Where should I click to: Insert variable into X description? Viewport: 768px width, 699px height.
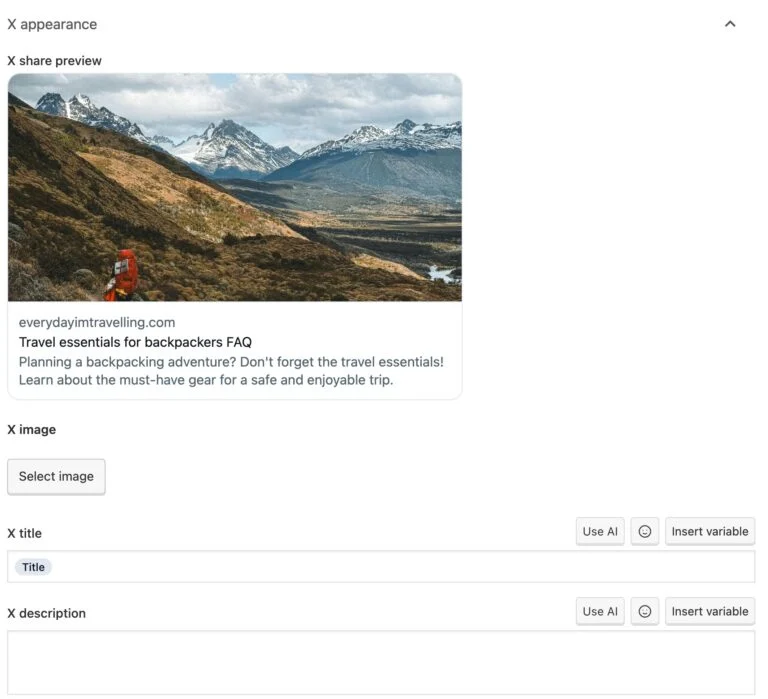coord(710,611)
